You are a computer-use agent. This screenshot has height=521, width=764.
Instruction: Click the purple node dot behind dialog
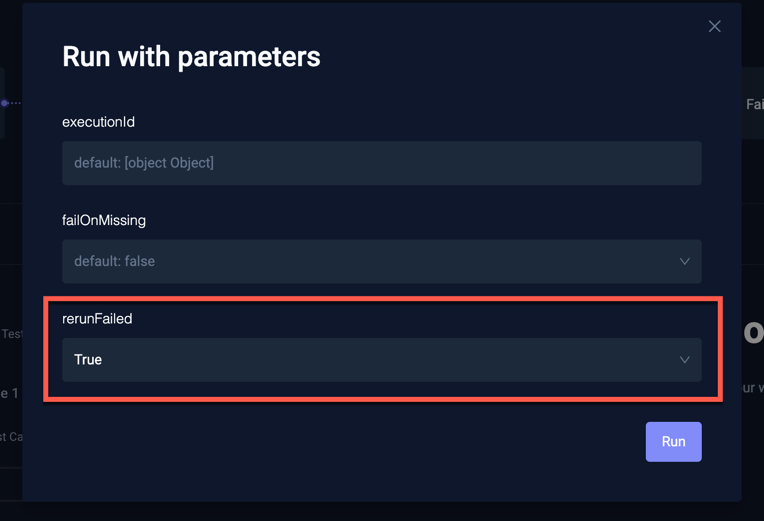[5, 103]
